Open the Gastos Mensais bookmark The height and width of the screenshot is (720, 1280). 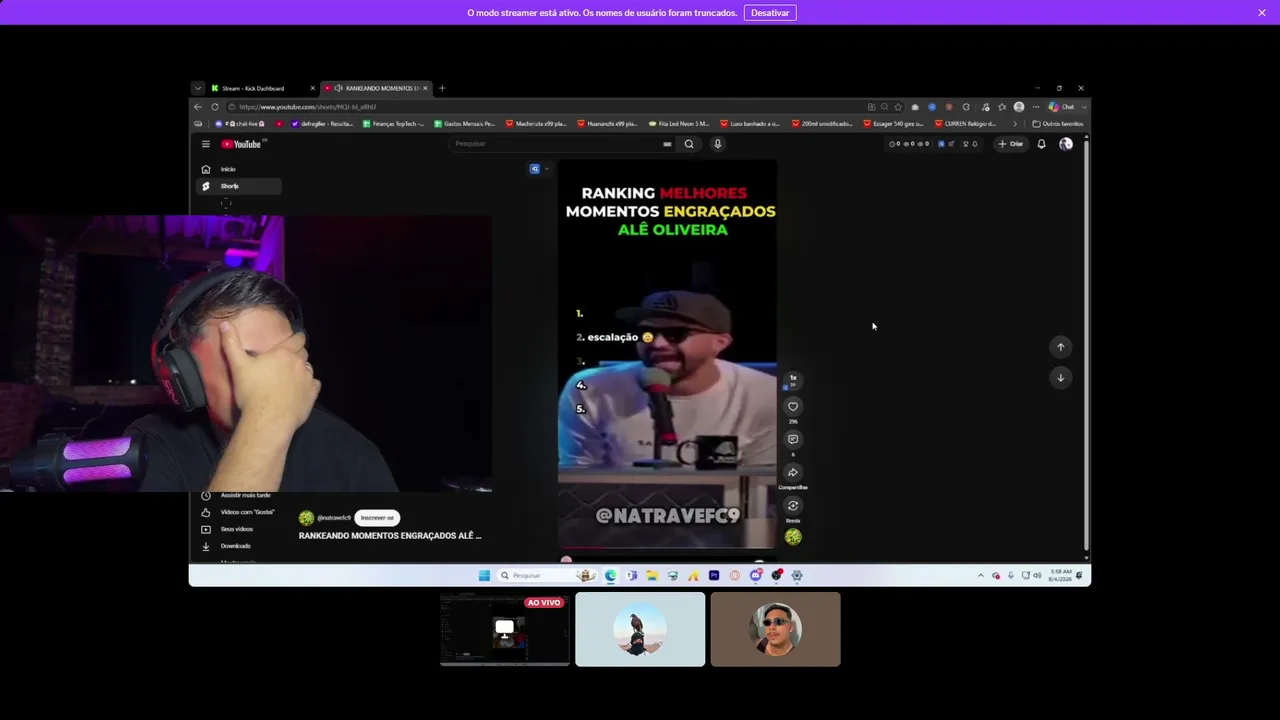click(464, 124)
